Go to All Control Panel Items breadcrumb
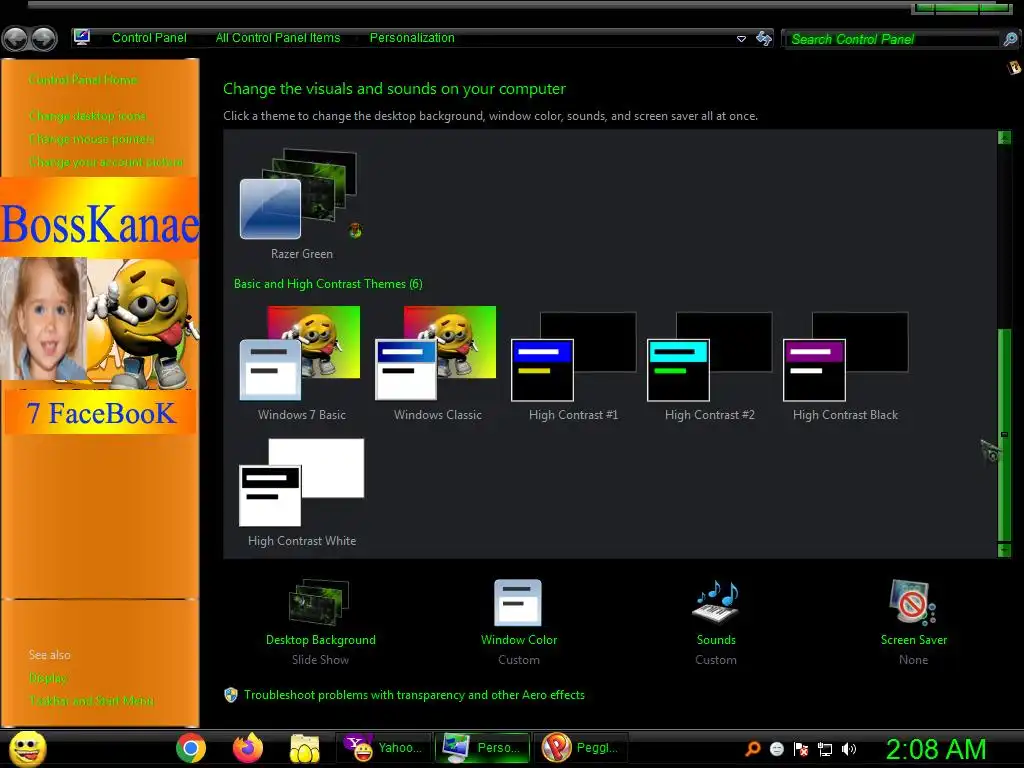Image resolution: width=1024 pixels, height=768 pixels. click(278, 38)
